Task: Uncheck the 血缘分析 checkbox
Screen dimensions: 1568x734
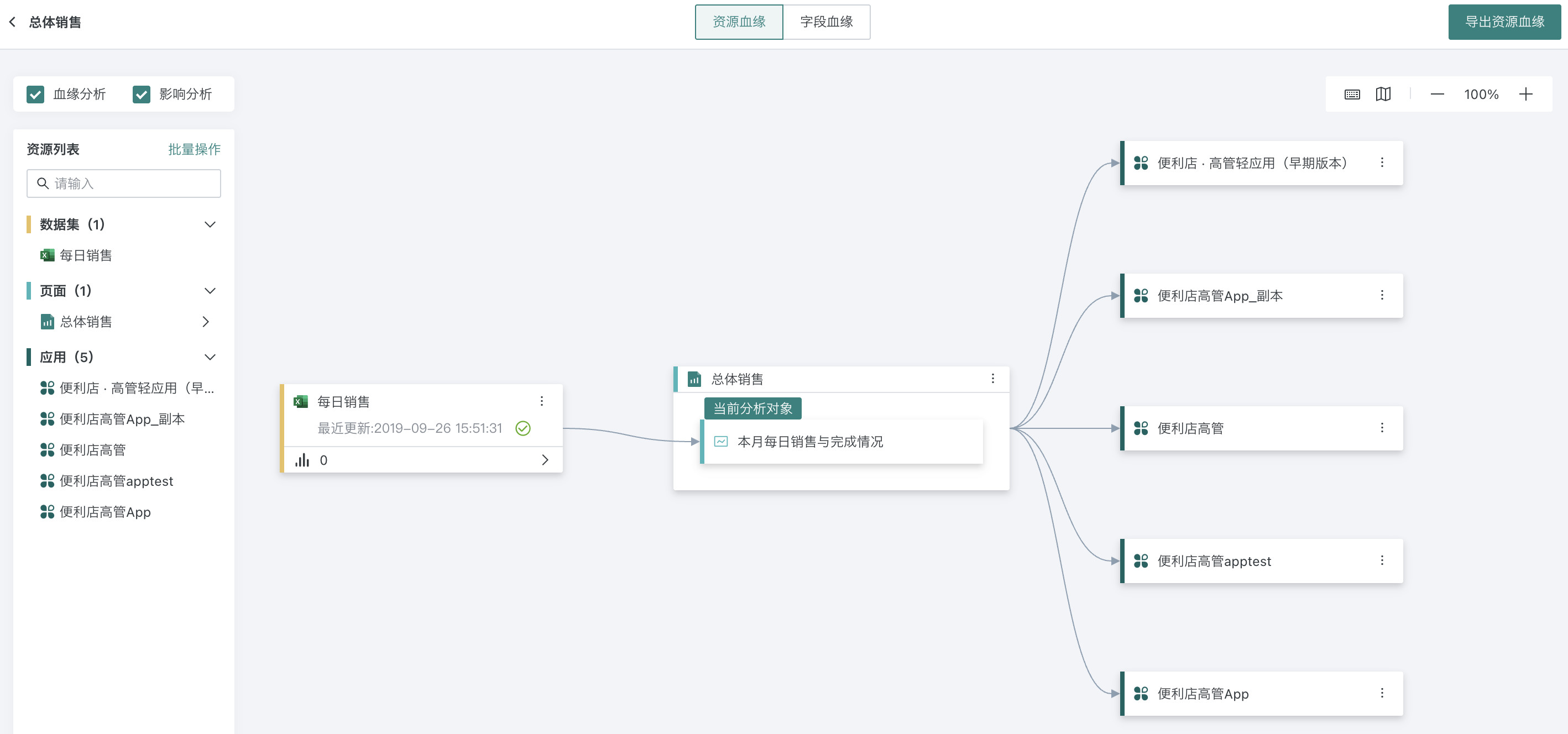Action: point(35,95)
